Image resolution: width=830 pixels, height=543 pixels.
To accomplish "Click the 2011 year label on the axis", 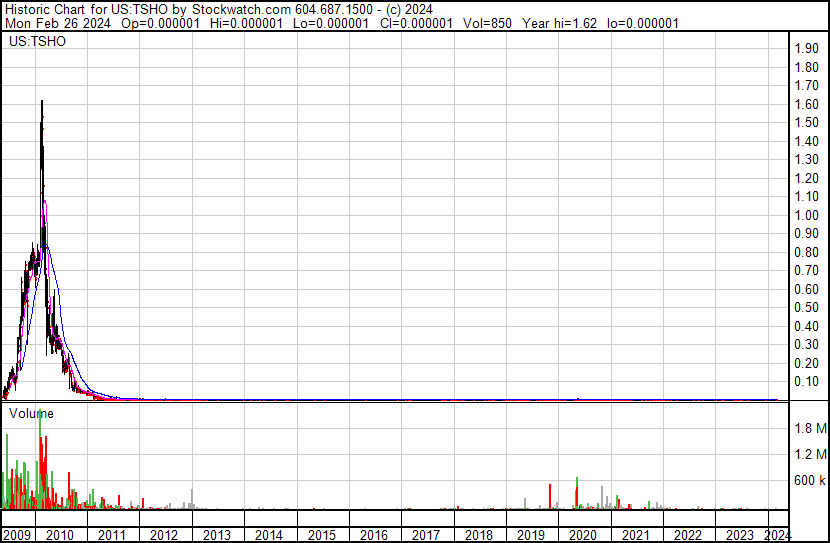I will pos(112,535).
